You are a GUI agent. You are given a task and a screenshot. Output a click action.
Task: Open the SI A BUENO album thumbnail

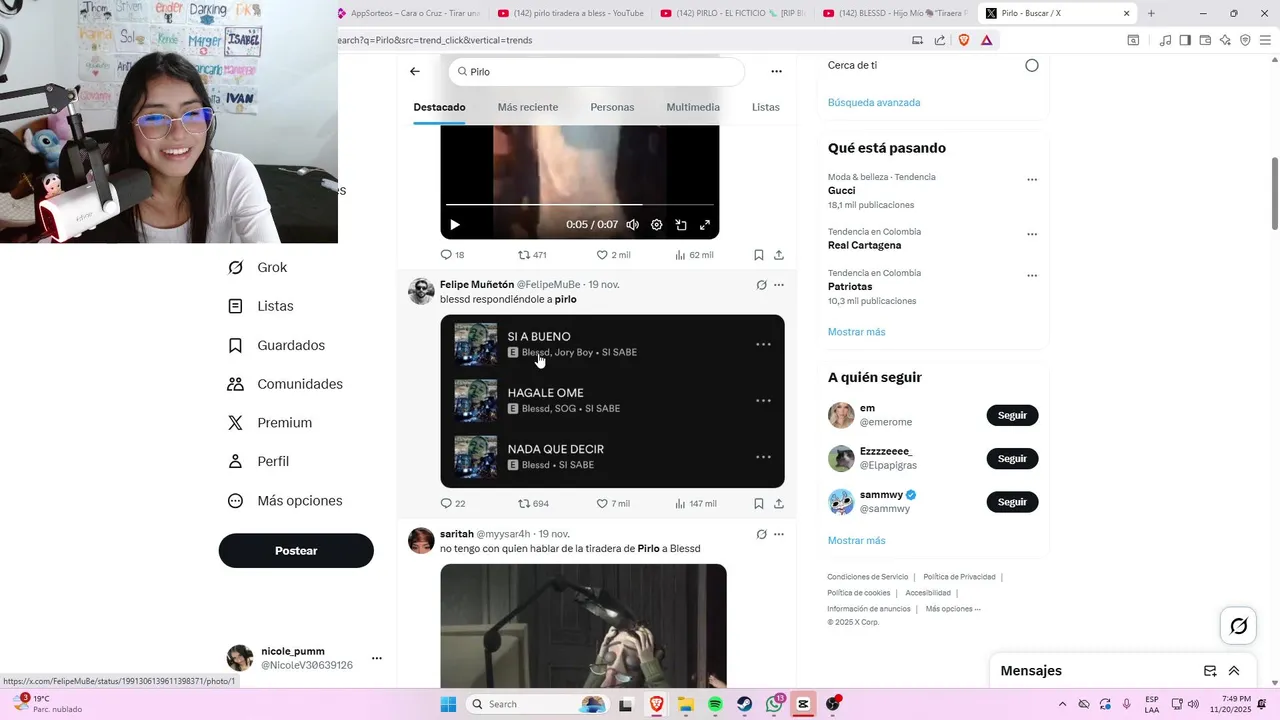[x=476, y=344]
